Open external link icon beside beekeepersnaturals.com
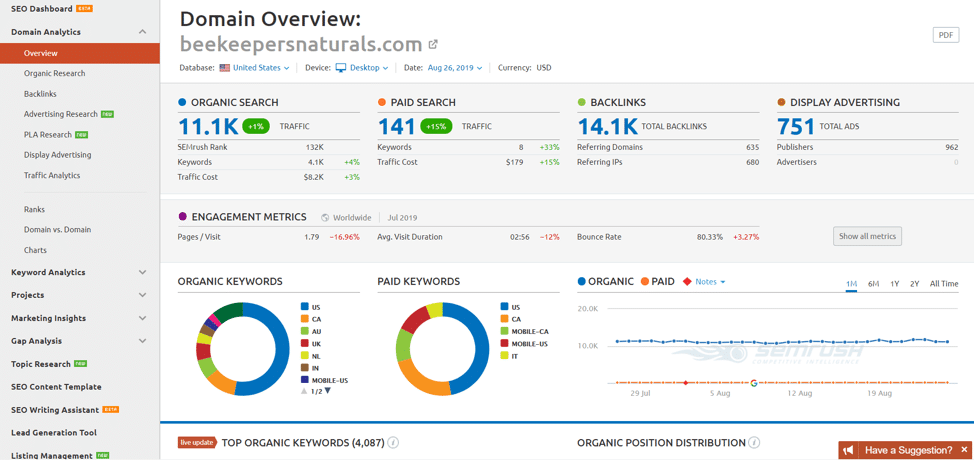Screen dimensions: 974x460 pos(434,44)
